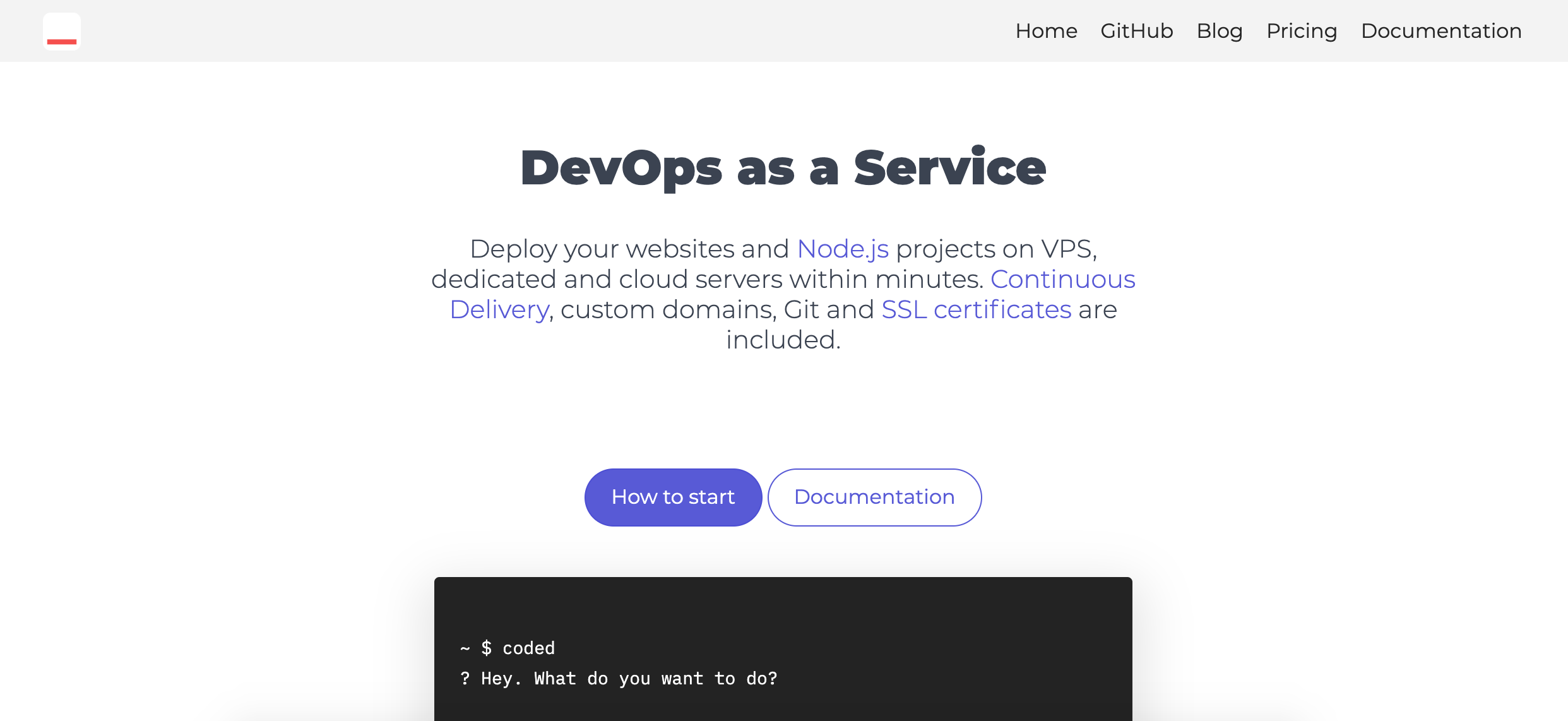Open Documentation from the top navbar
The image size is (1568, 721).
[1440, 31]
